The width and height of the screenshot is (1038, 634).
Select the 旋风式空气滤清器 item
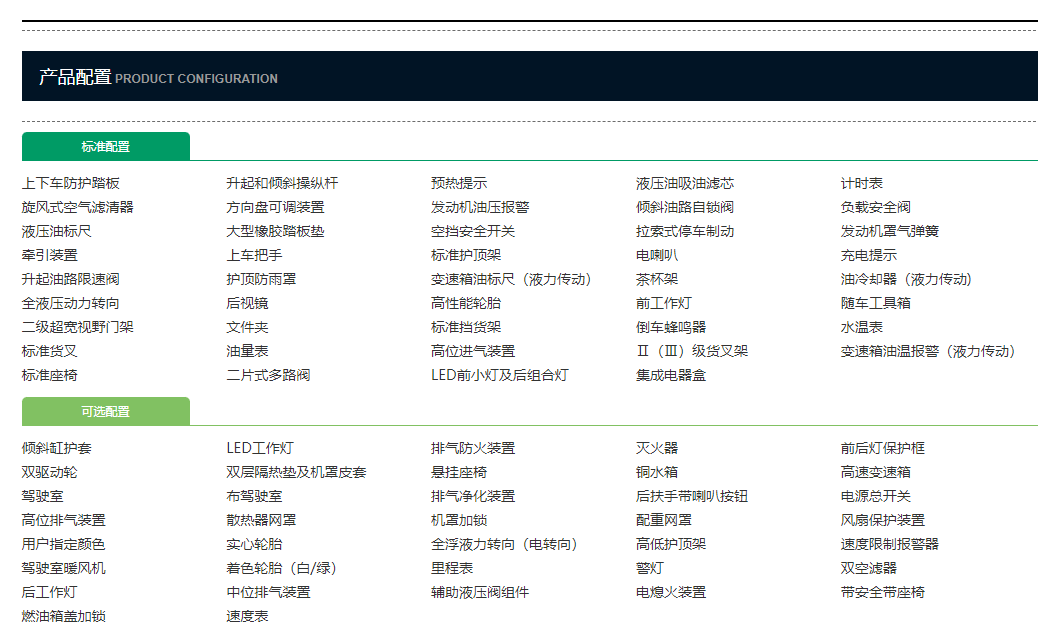tap(78, 207)
